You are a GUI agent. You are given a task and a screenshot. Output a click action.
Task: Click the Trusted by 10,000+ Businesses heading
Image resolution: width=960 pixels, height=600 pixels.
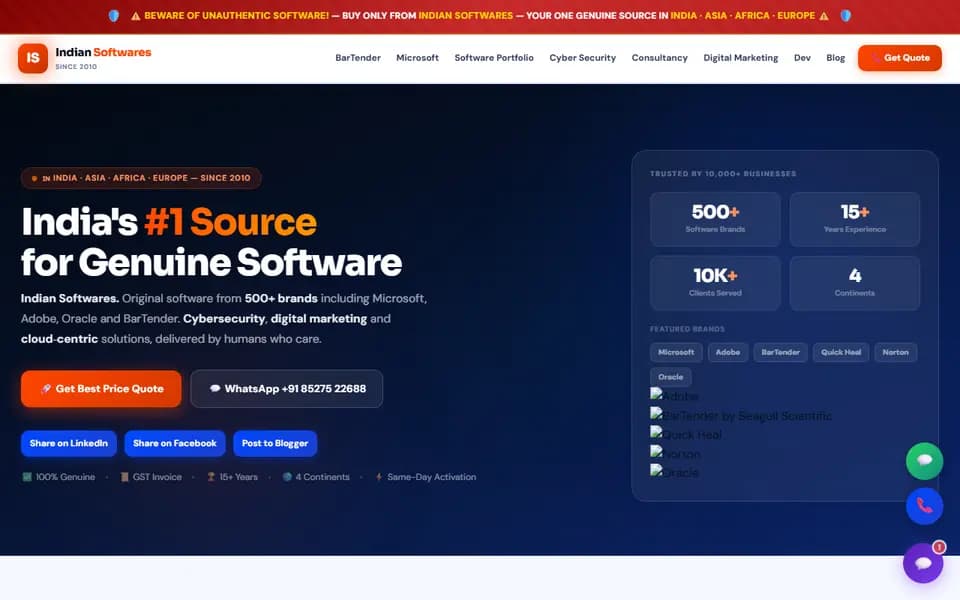pos(723,174)
